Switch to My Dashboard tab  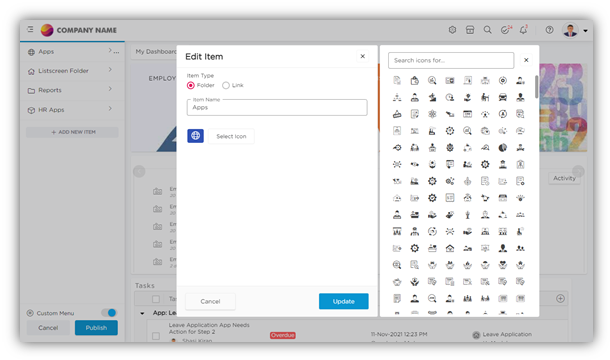coord(156,51)
